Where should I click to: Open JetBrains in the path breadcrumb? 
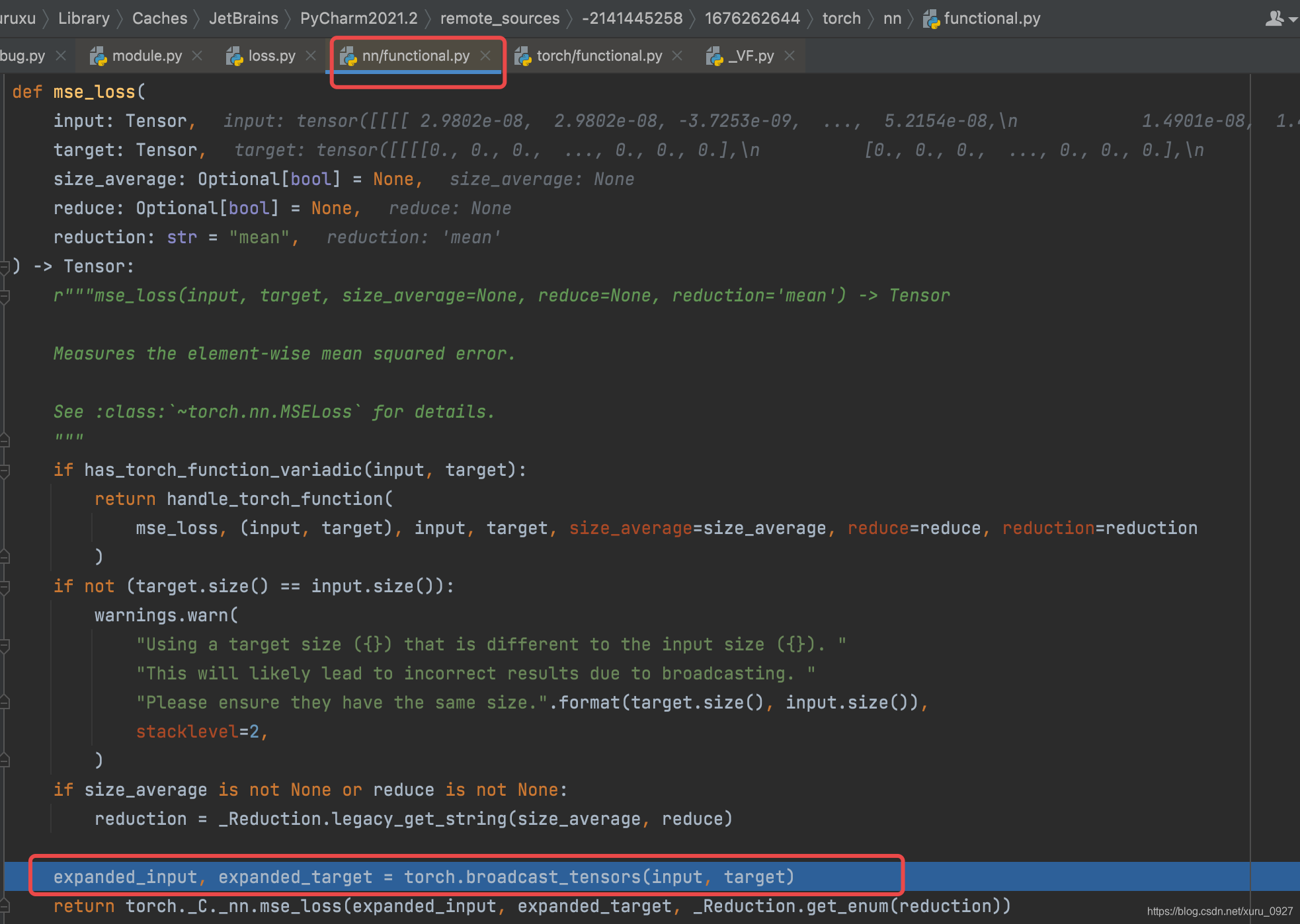pos(243,19)
